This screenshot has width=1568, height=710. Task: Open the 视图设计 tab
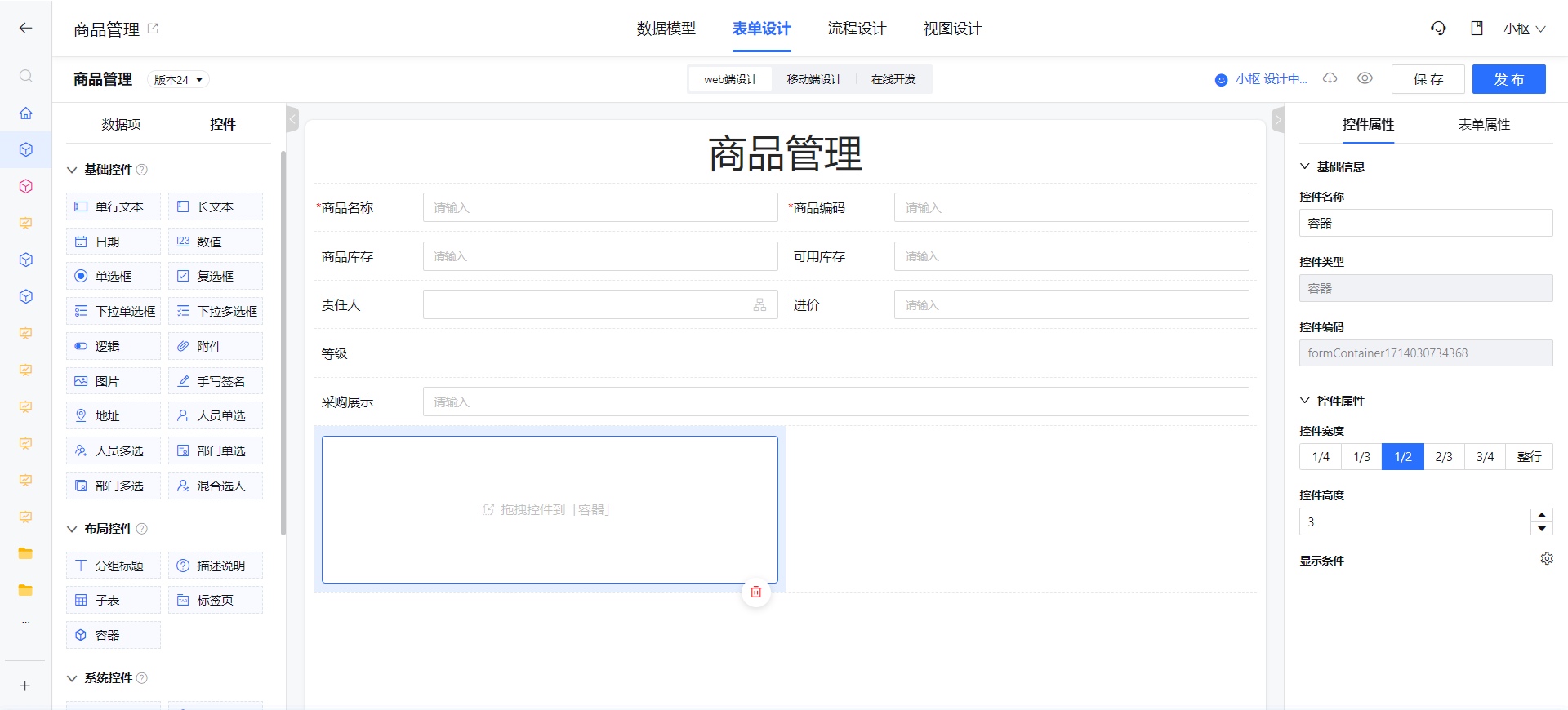(952, 29)
